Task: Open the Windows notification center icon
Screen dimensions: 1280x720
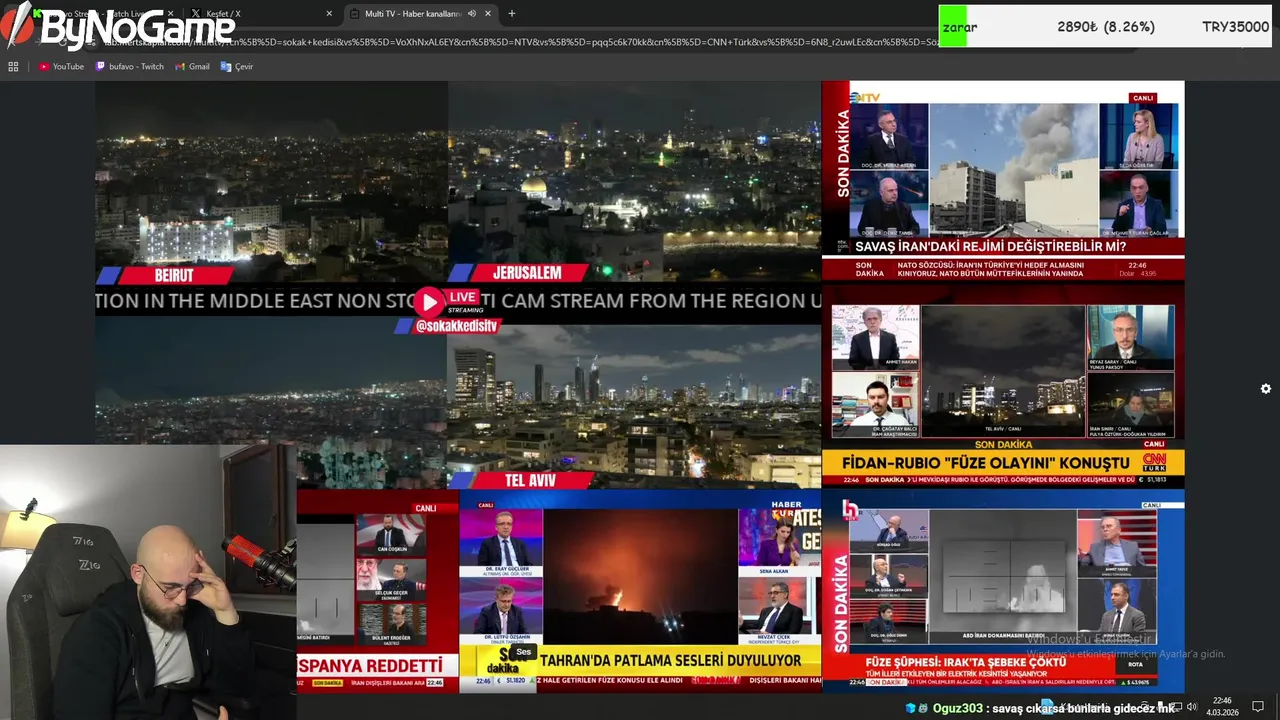Action: [x=1258, y=707]
